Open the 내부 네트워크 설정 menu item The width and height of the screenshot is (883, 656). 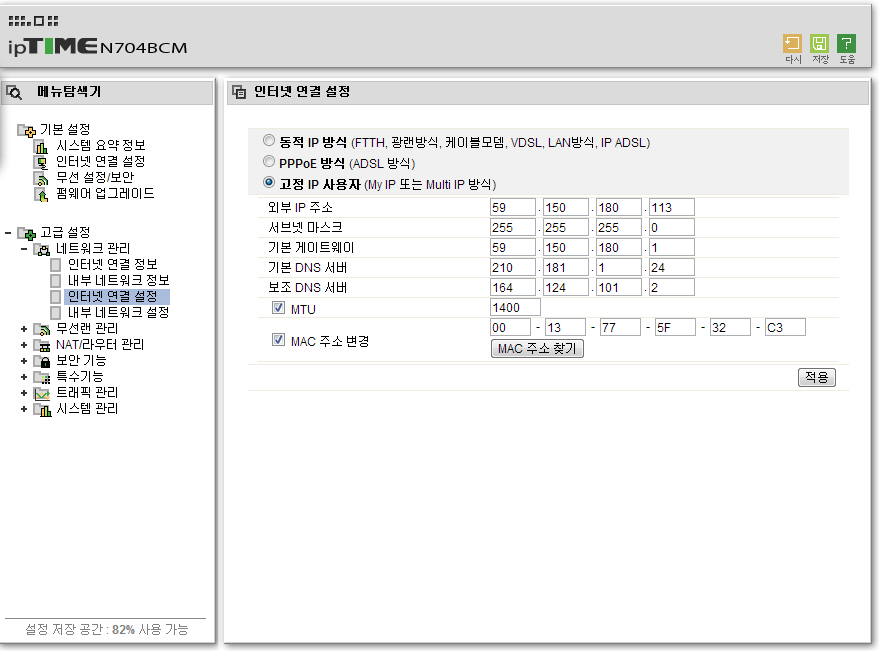[118, 313]
